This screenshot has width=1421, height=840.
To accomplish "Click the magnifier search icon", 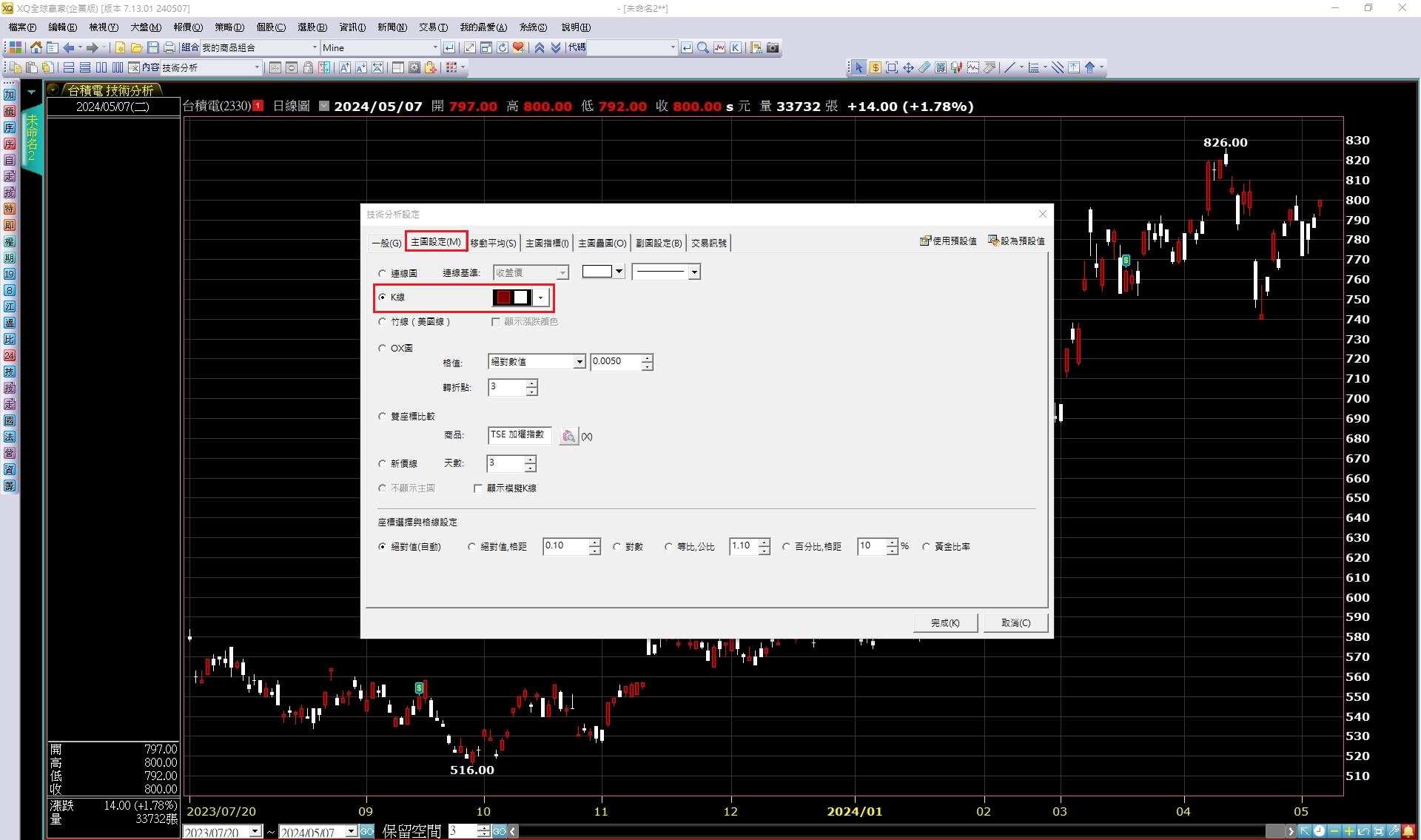I will [702, 47].
